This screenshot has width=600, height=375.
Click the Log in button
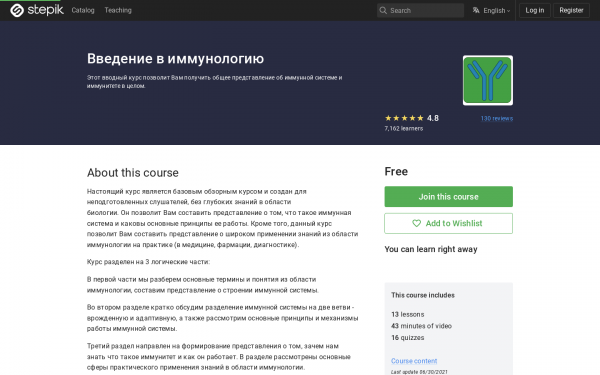coord(535,10)
